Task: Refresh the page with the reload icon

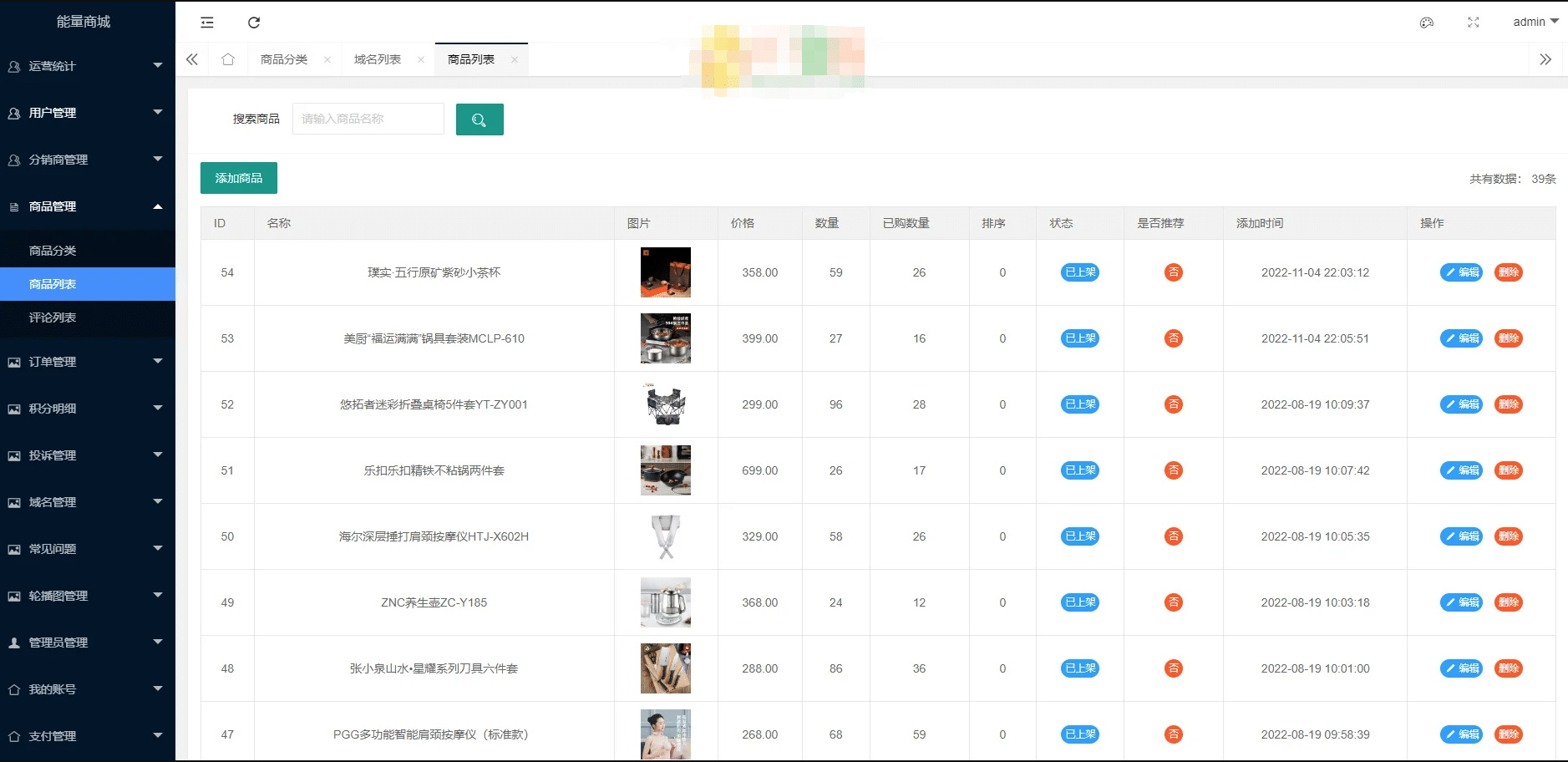Action: pyautogui.click(x=255, y=23)
